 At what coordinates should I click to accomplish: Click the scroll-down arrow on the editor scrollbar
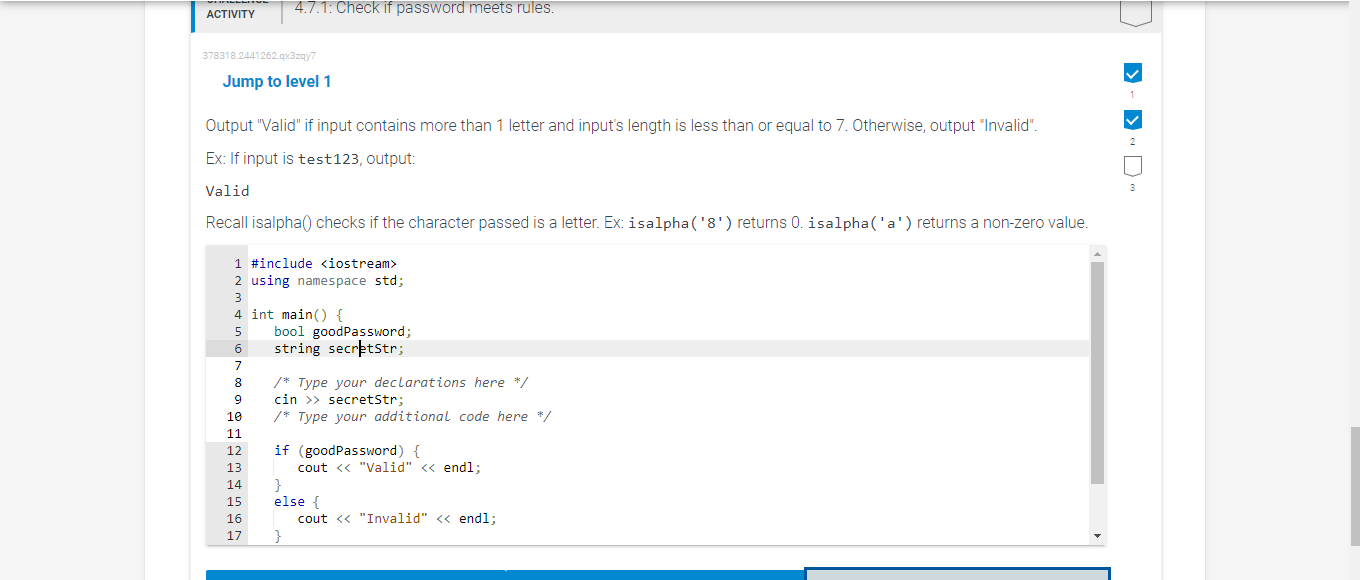coord(1097,534)
